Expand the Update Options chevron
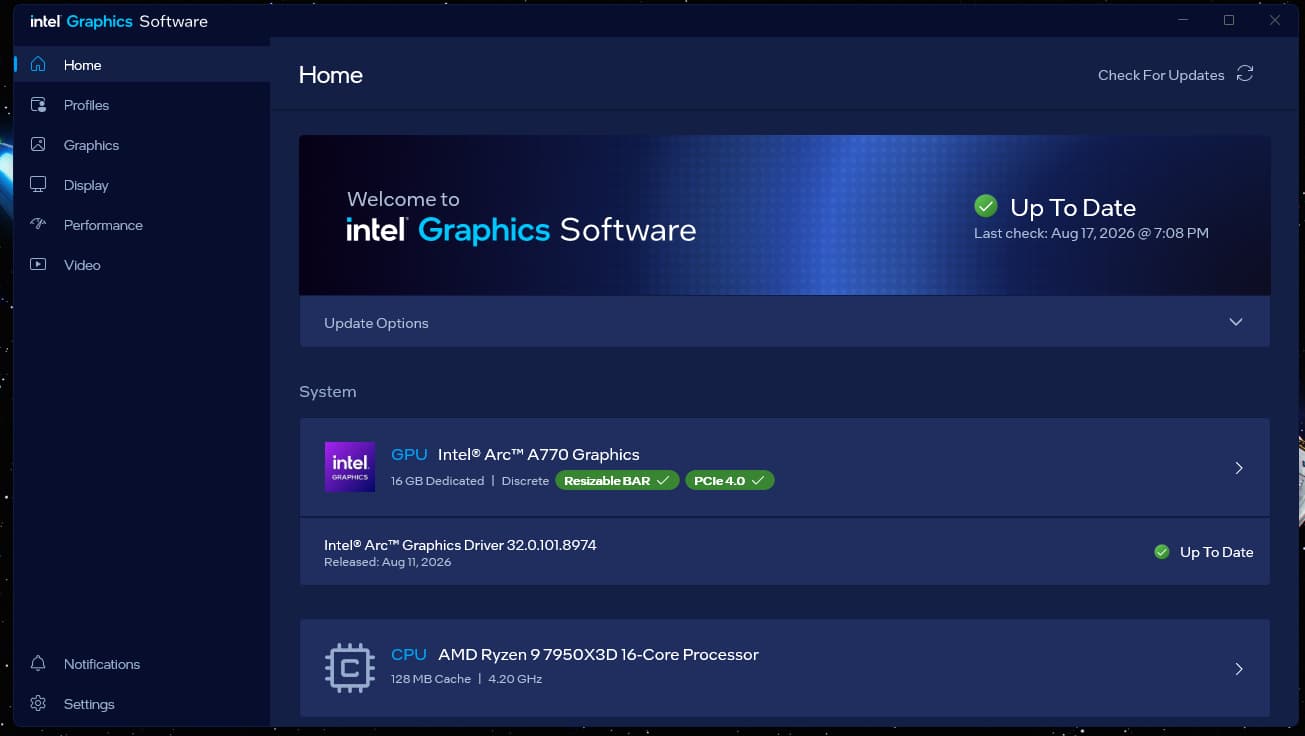This screenshot has width=1305, height=736. click(1236, 322)
